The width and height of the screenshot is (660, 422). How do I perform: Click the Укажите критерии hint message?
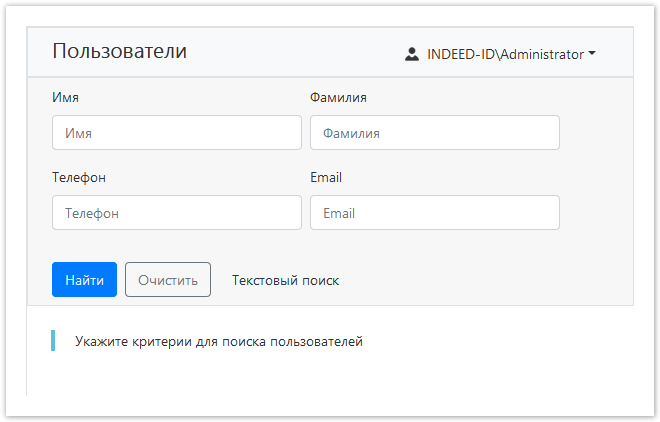pos(218,341)
